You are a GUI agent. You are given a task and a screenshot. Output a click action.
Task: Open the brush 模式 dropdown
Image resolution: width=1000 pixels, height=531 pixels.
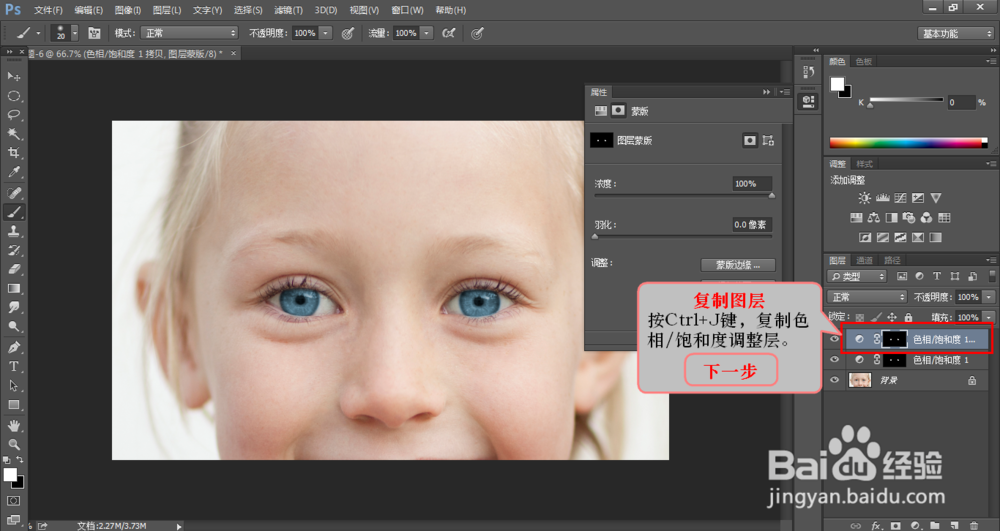pos(189,33)
